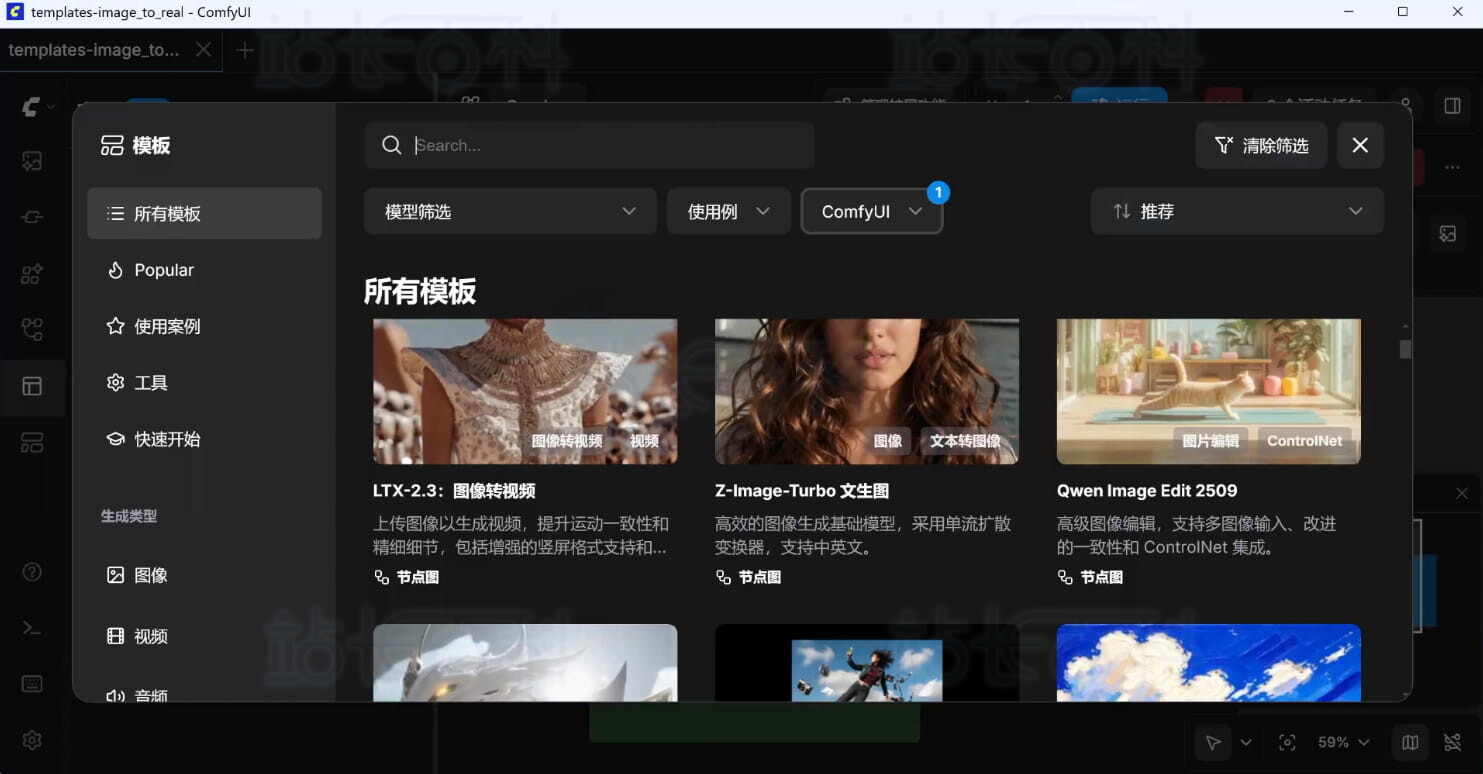The width and height of the screenshot is (1483, 774).
Task: Click the 生成类型 section label
Action: click(x=129, y=516)
